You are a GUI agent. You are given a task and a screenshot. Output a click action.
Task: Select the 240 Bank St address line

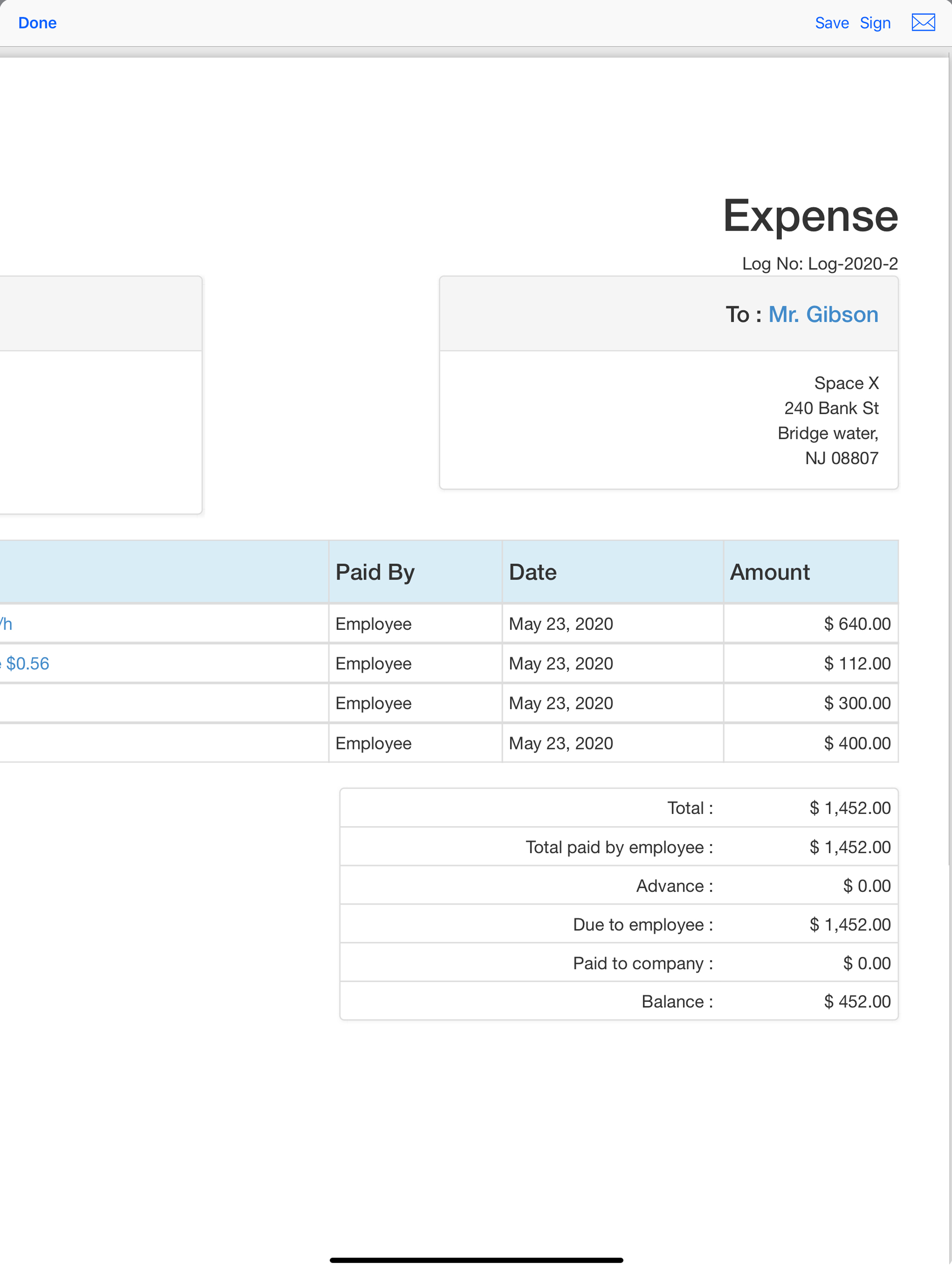(x=831, y=408)
